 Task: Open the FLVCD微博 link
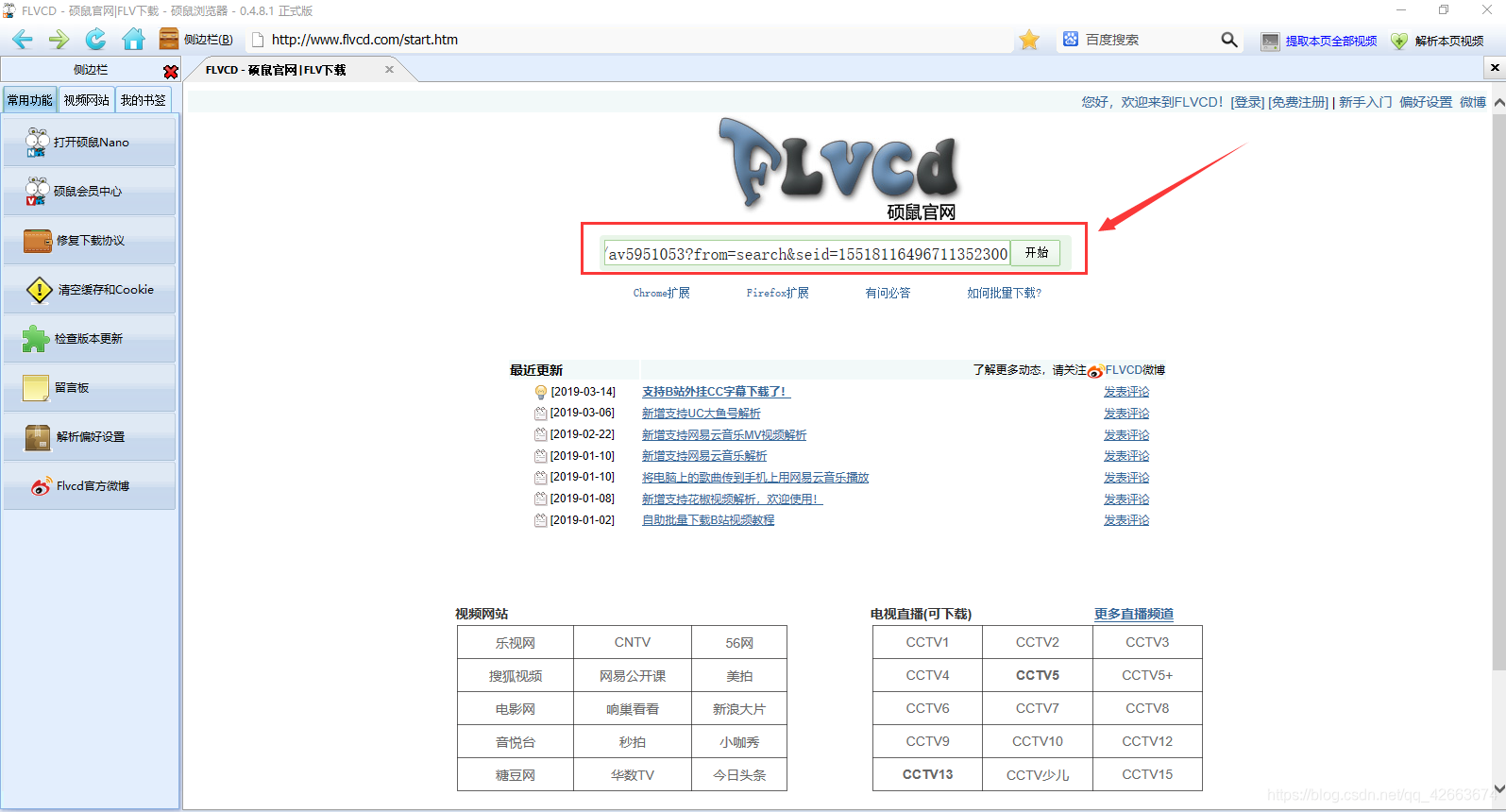point(1135,370)
